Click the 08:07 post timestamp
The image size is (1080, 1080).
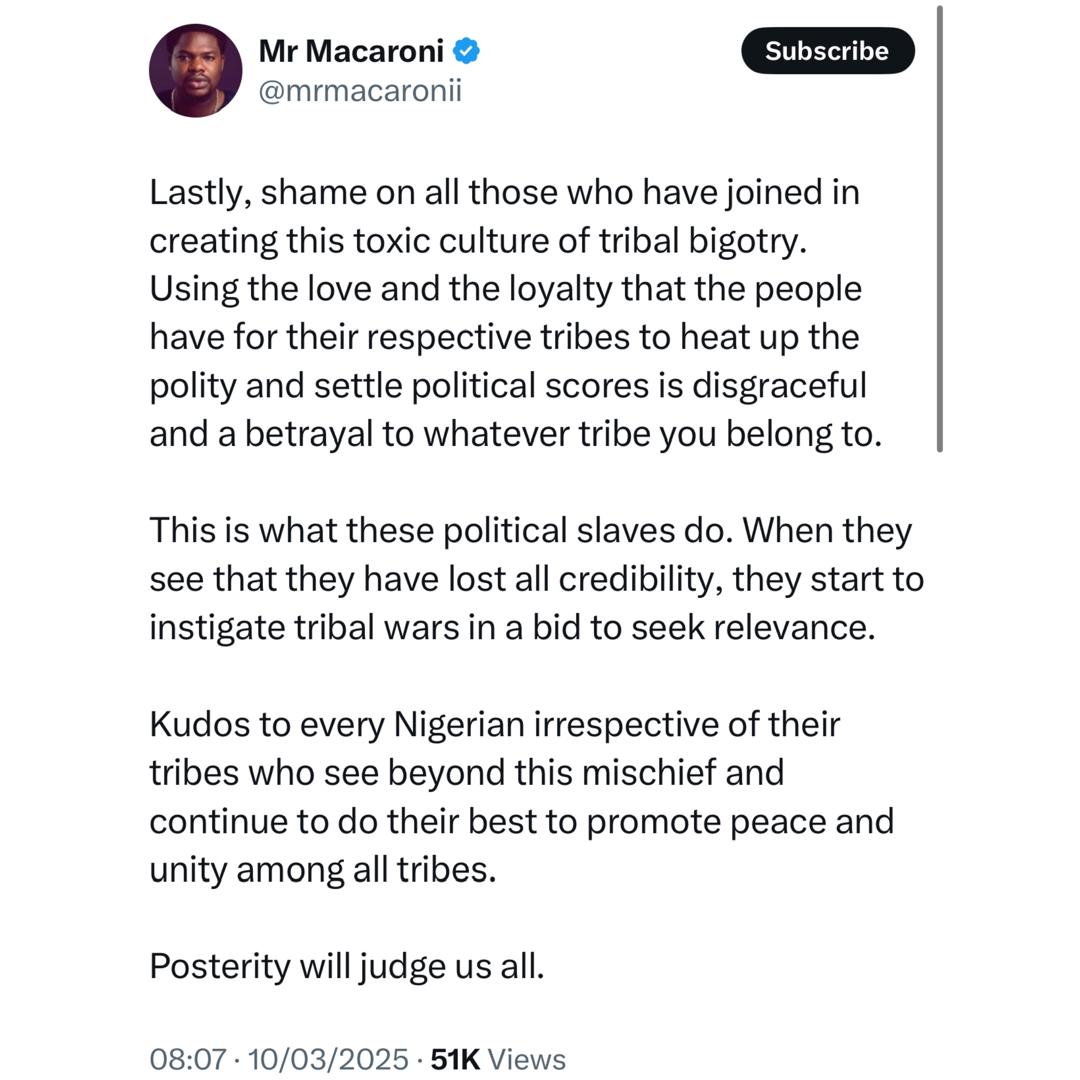coord(188,1059)
